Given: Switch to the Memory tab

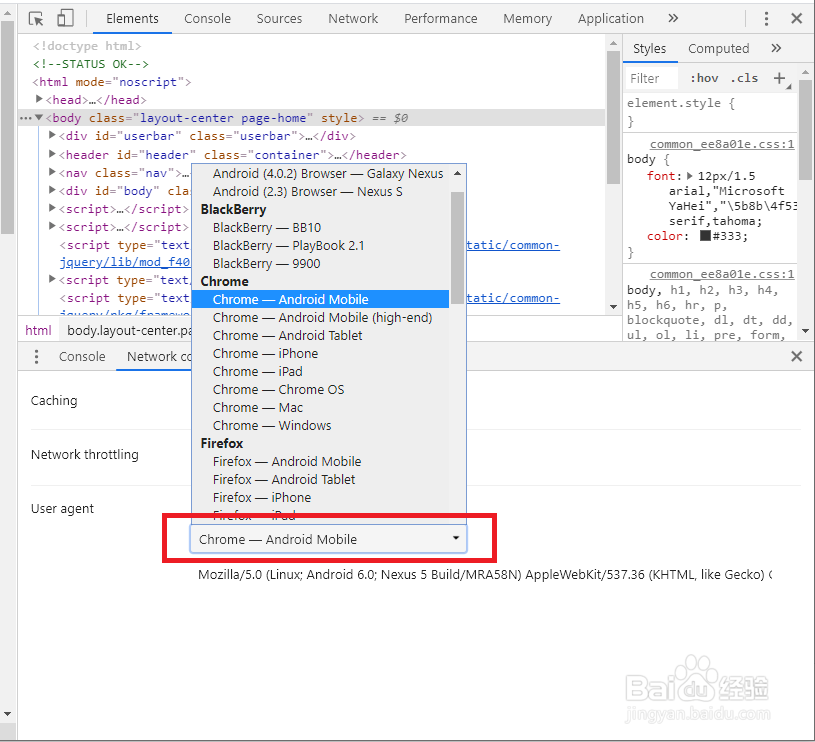Looking at the screenshot, I should coord(528,19).
